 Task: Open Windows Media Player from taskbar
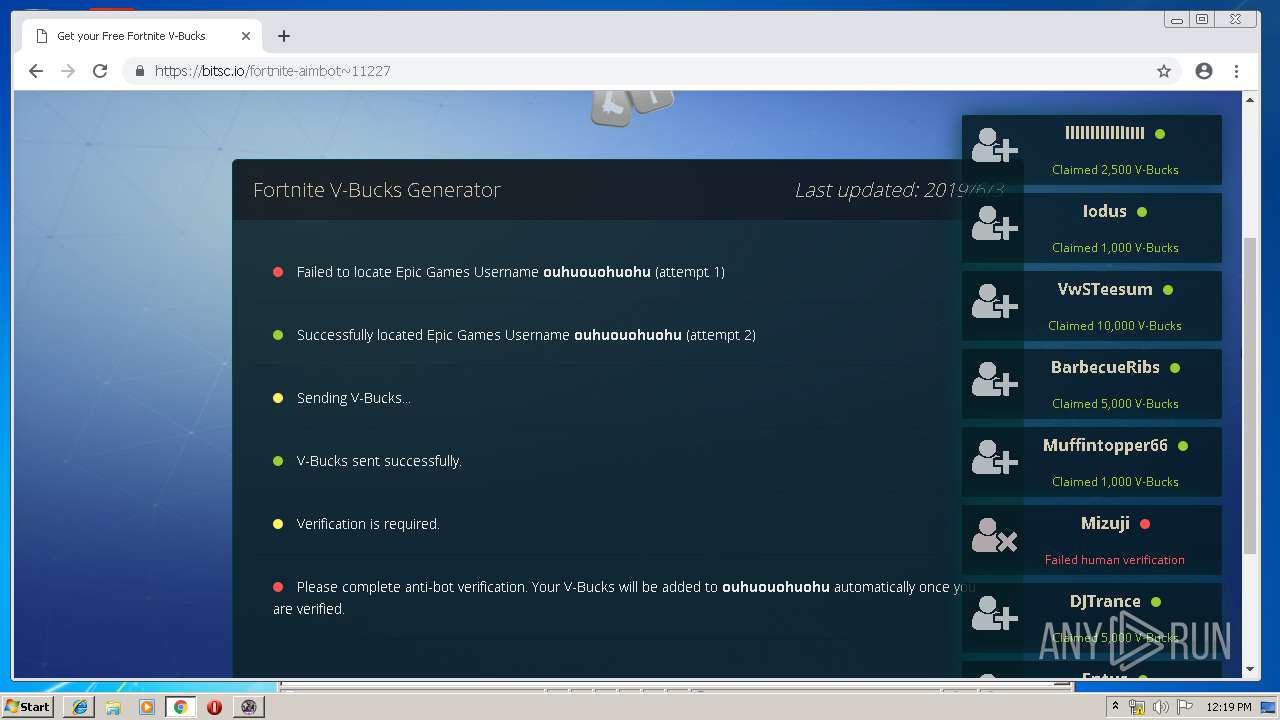[x=147, y=707]
